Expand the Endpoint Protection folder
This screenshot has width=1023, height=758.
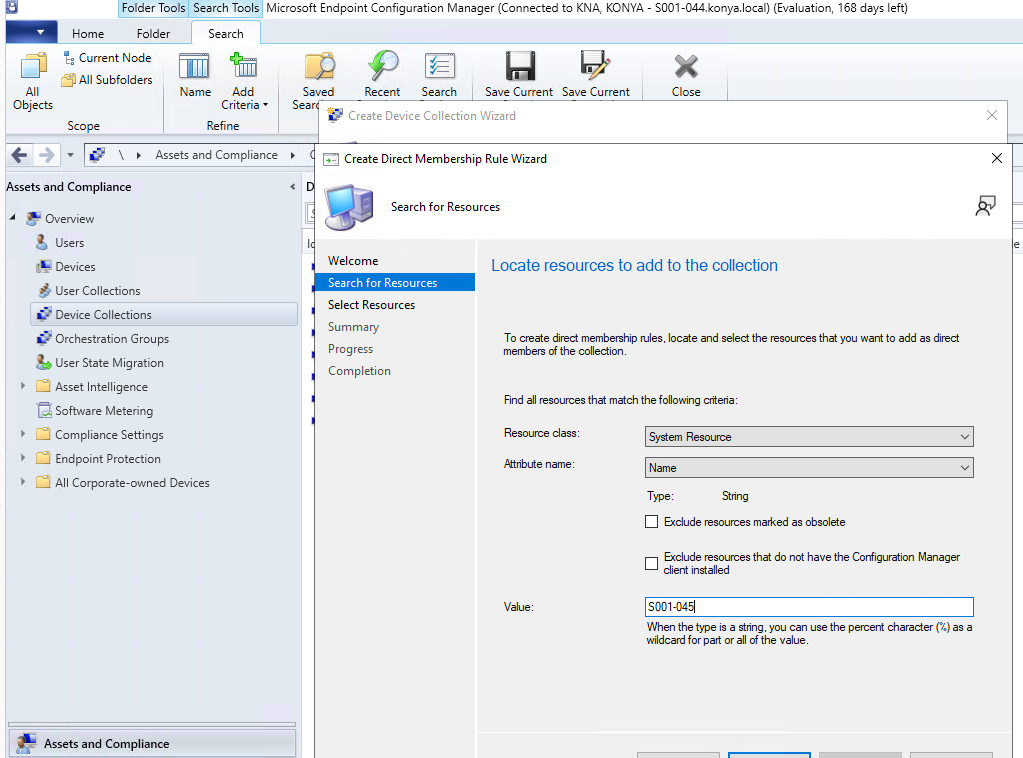pyautogui.click(x=23, y=459)
